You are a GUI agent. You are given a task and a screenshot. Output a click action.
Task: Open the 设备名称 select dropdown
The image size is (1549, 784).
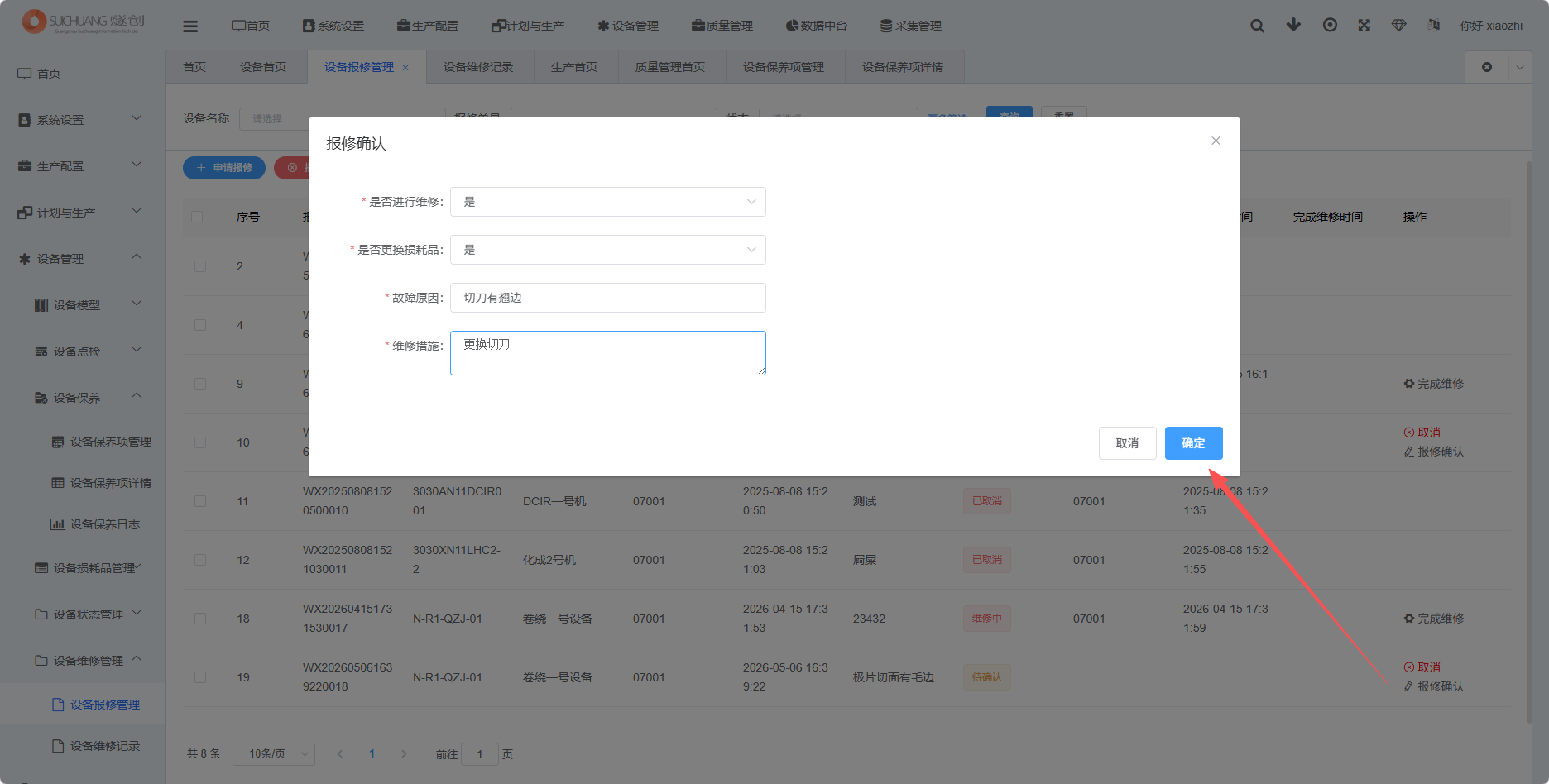[x=343, y=119]
